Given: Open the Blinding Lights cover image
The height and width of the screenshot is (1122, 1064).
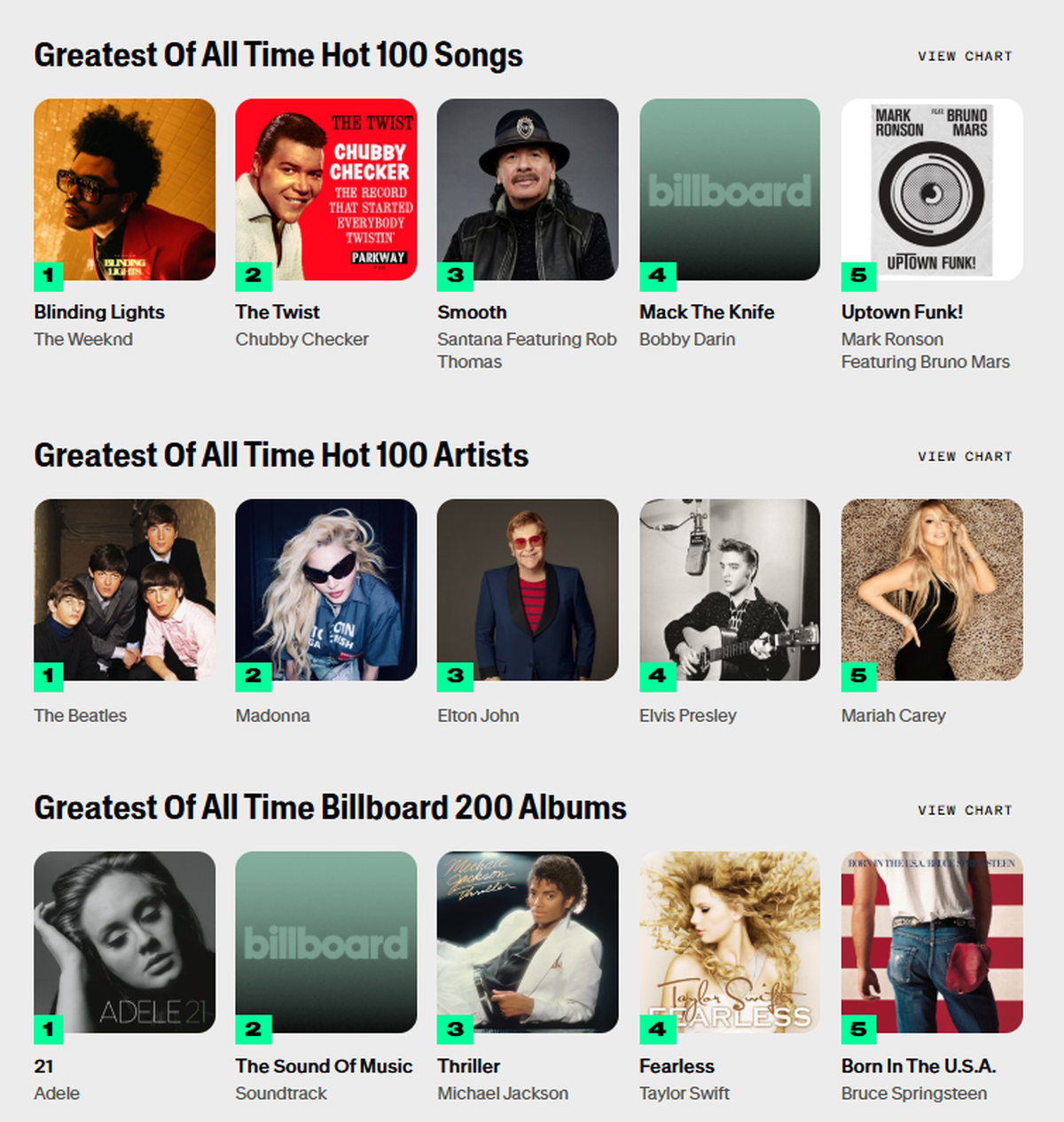Looking at the screenshot, I should coord(124,190).
